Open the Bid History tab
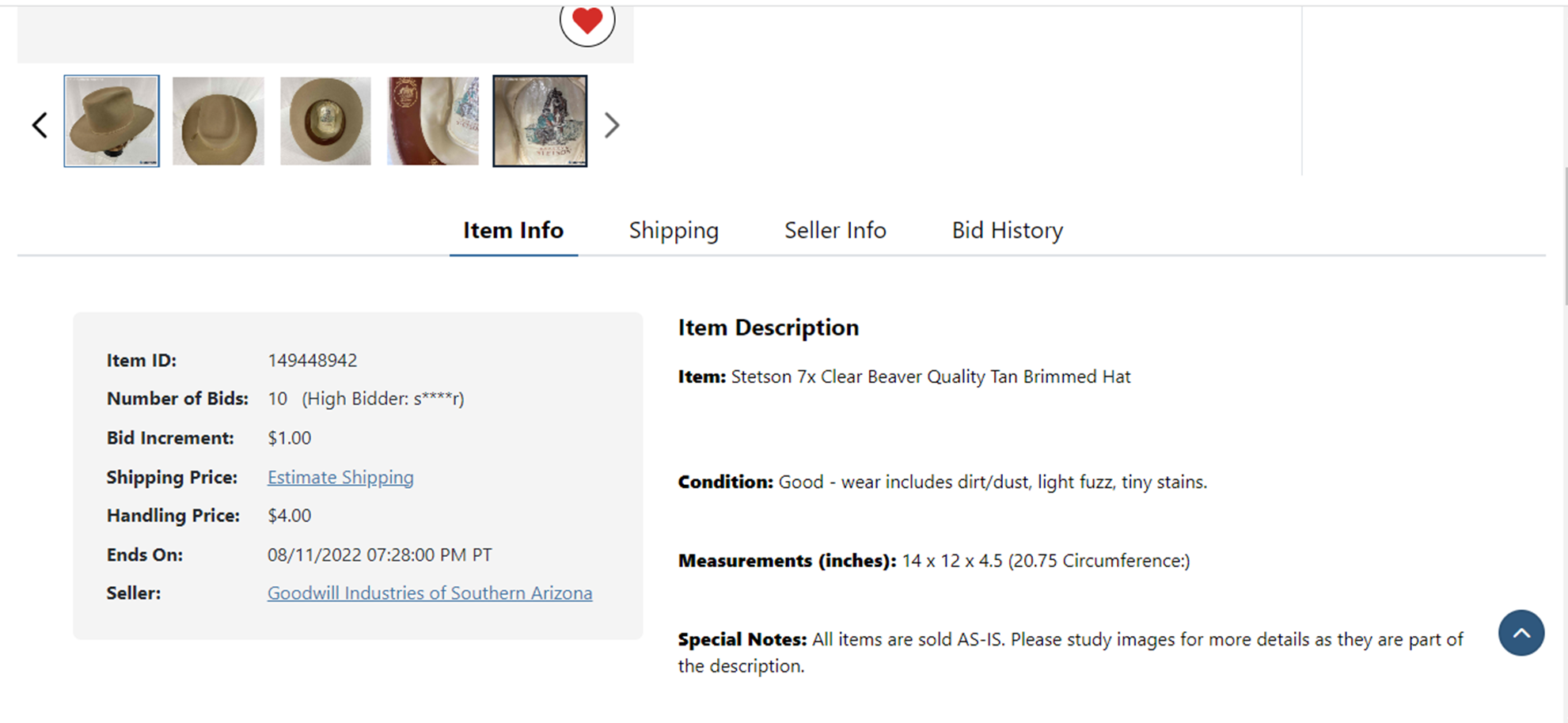The image size is (1568, 723). [x=1007, y=230]
